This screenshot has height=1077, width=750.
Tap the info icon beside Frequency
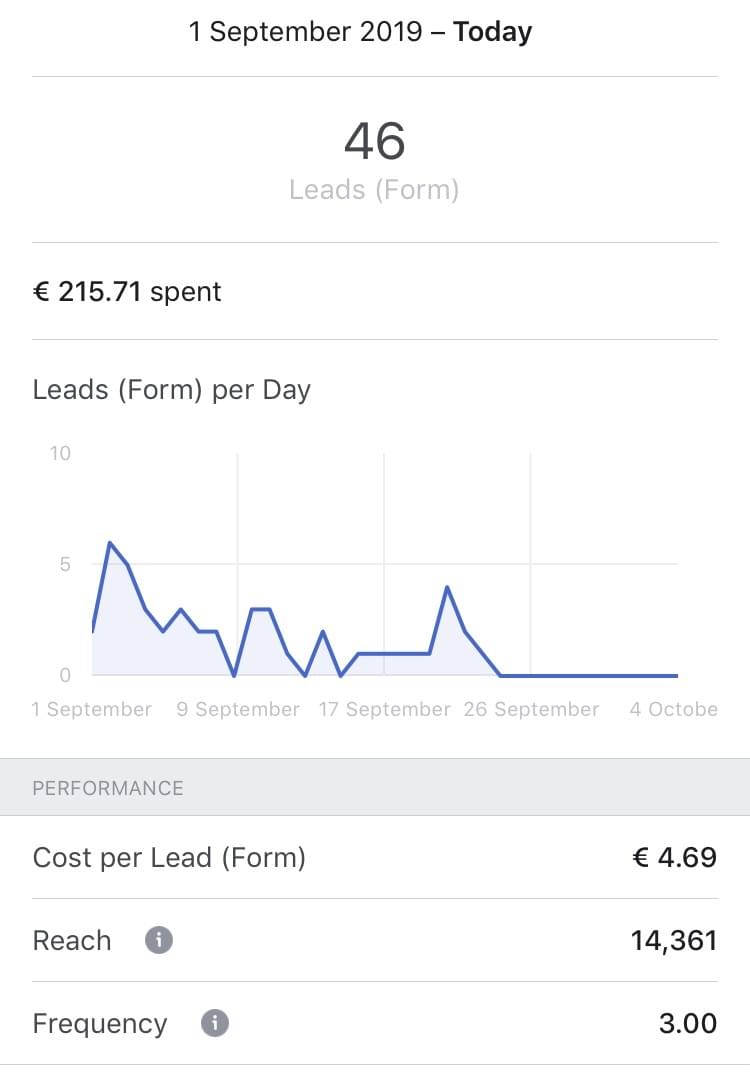coord(215,1024)
